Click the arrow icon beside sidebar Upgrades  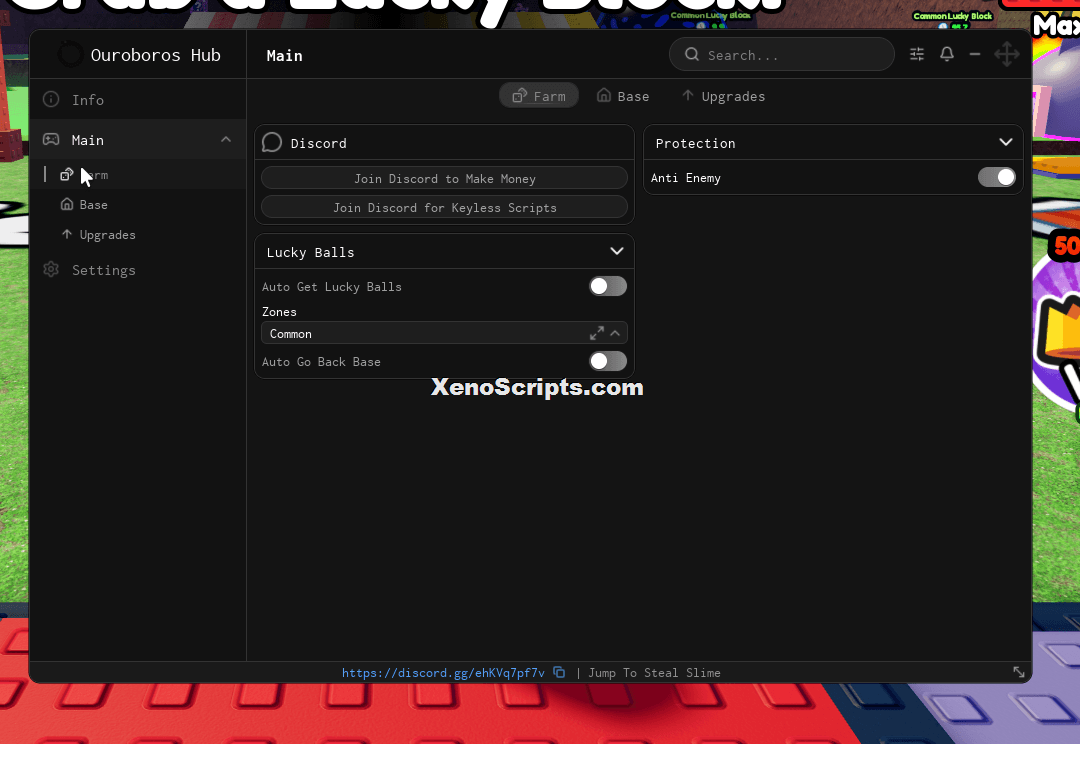[x=67, y=234]
